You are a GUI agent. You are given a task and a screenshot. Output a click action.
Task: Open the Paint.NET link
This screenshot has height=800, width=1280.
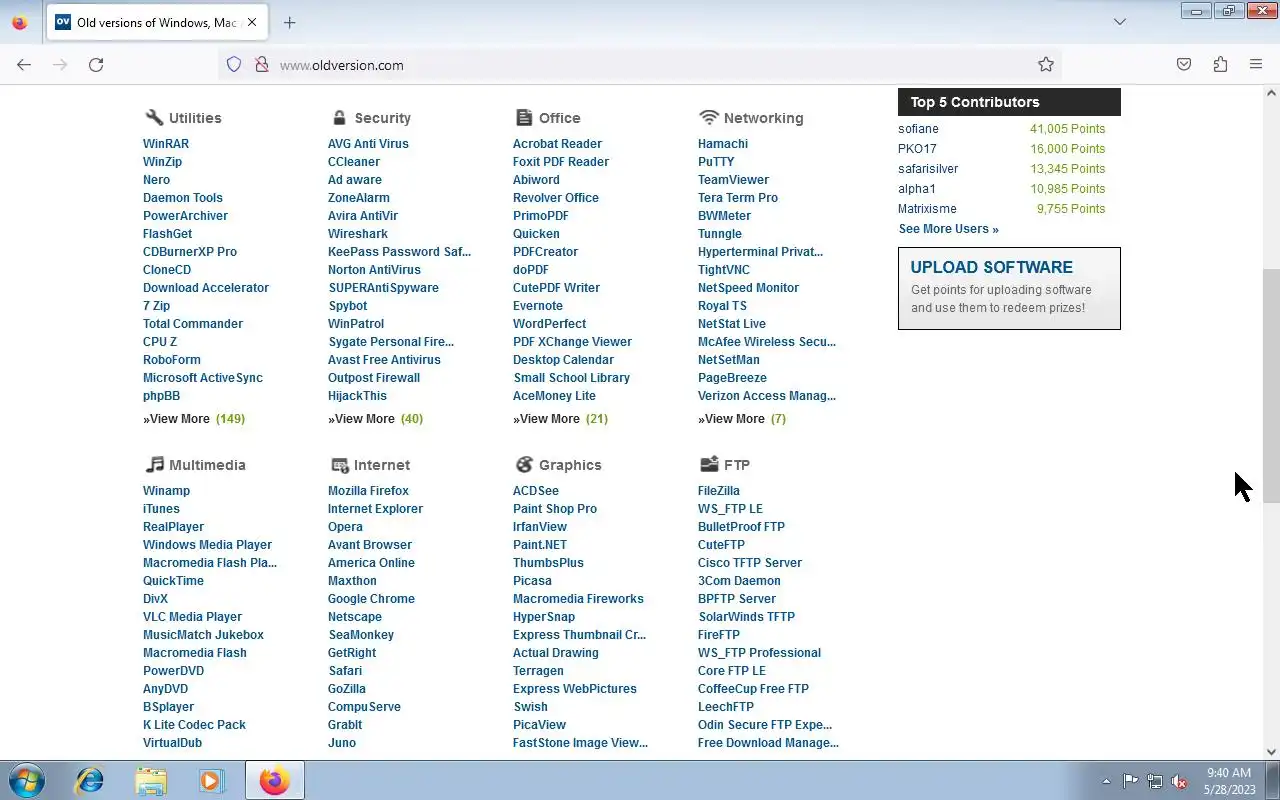click(540, 545)
